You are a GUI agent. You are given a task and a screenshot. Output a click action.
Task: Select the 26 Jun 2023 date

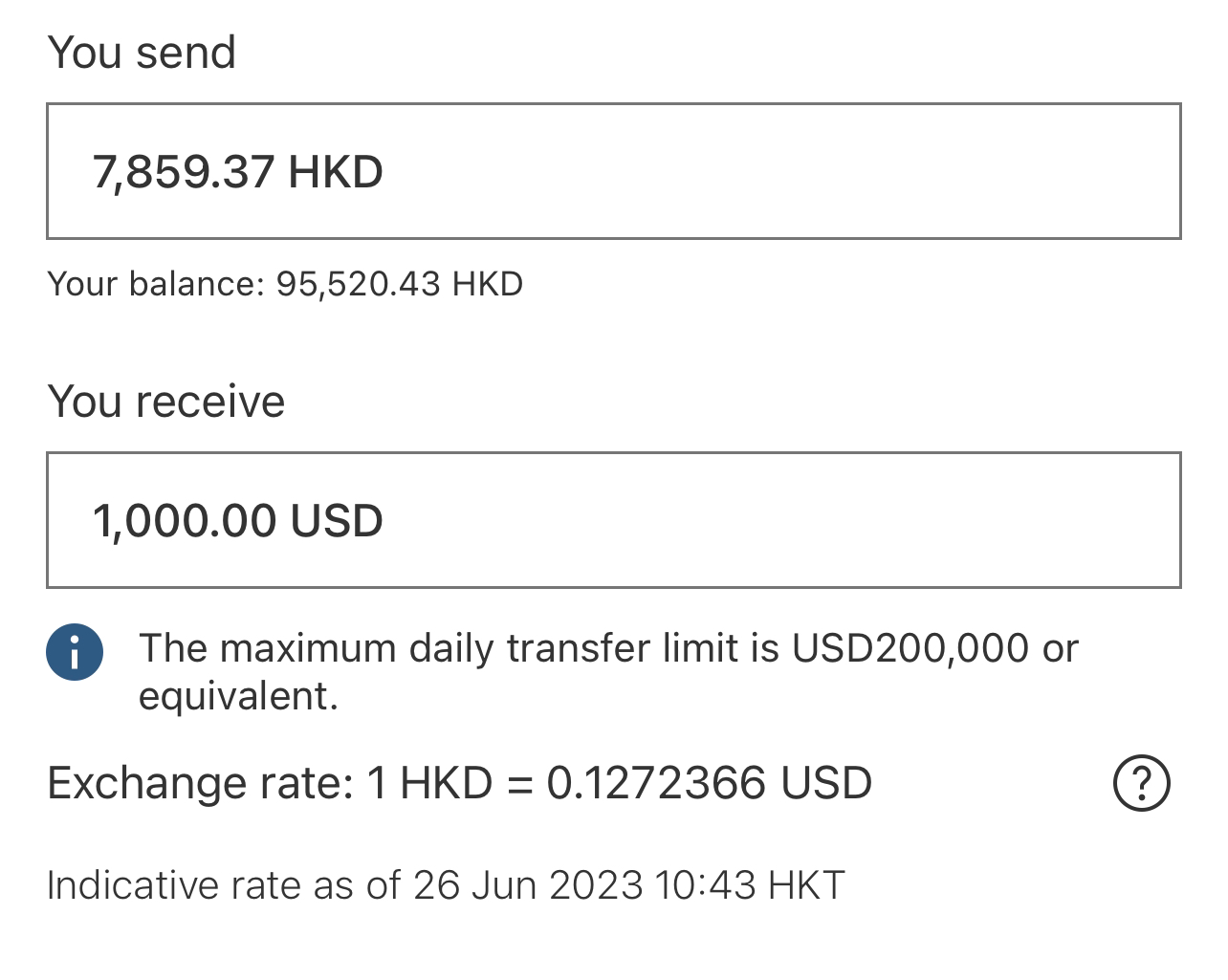528,885
